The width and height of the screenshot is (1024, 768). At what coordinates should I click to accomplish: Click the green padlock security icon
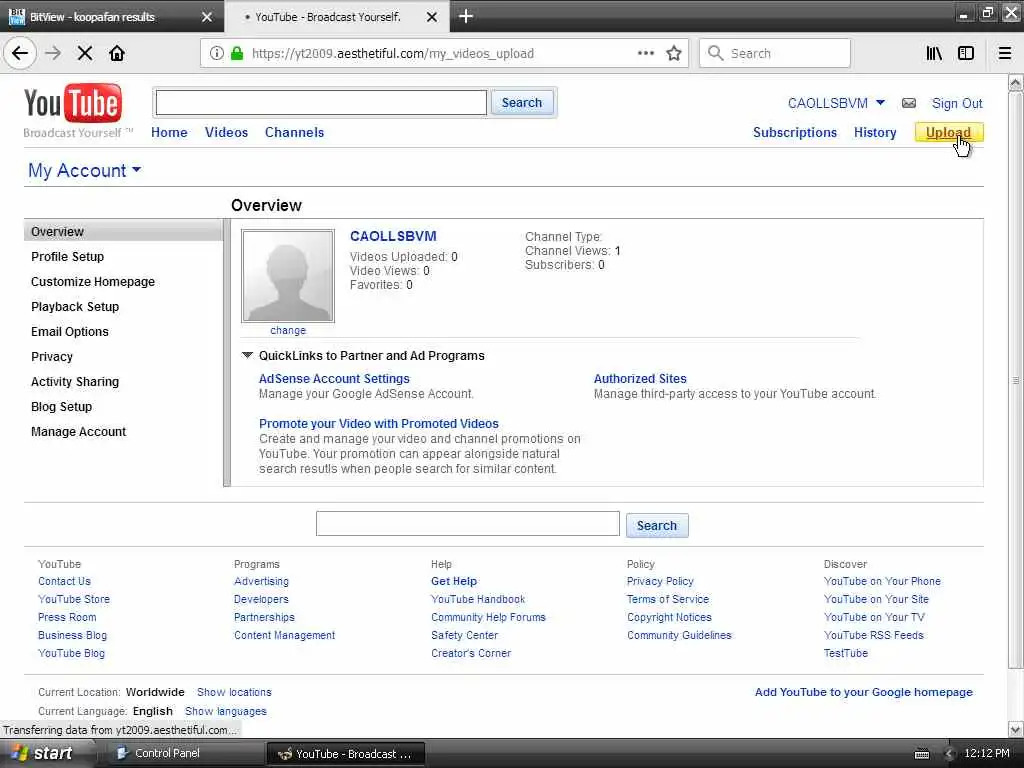coord(236,53)
